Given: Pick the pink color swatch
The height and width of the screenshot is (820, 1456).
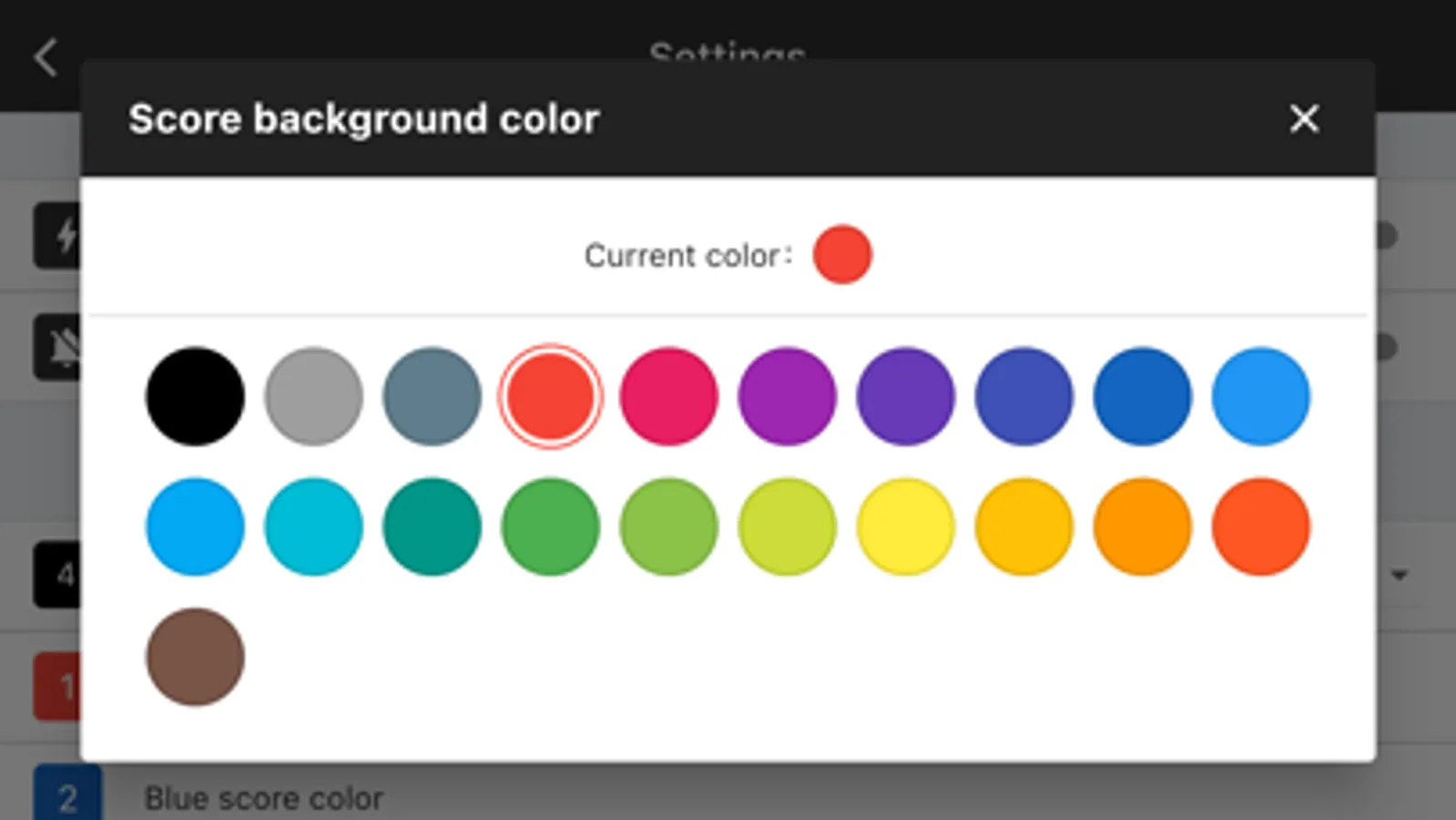Looking at the screenshot, I should point(668,396).
